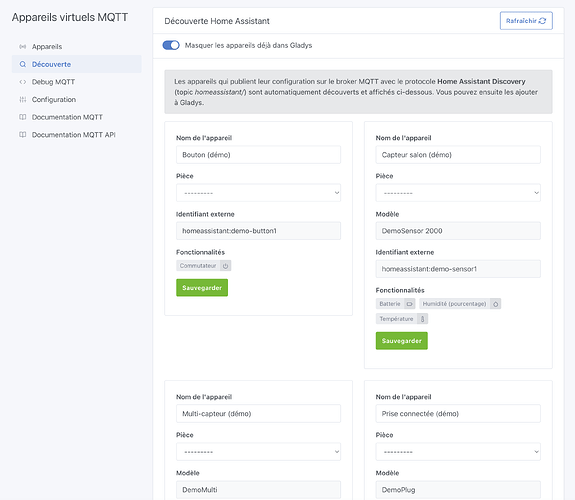575x500 pixels.
Task: Click the radio icon beside Appareils
Action: click(x=23, y=47)
